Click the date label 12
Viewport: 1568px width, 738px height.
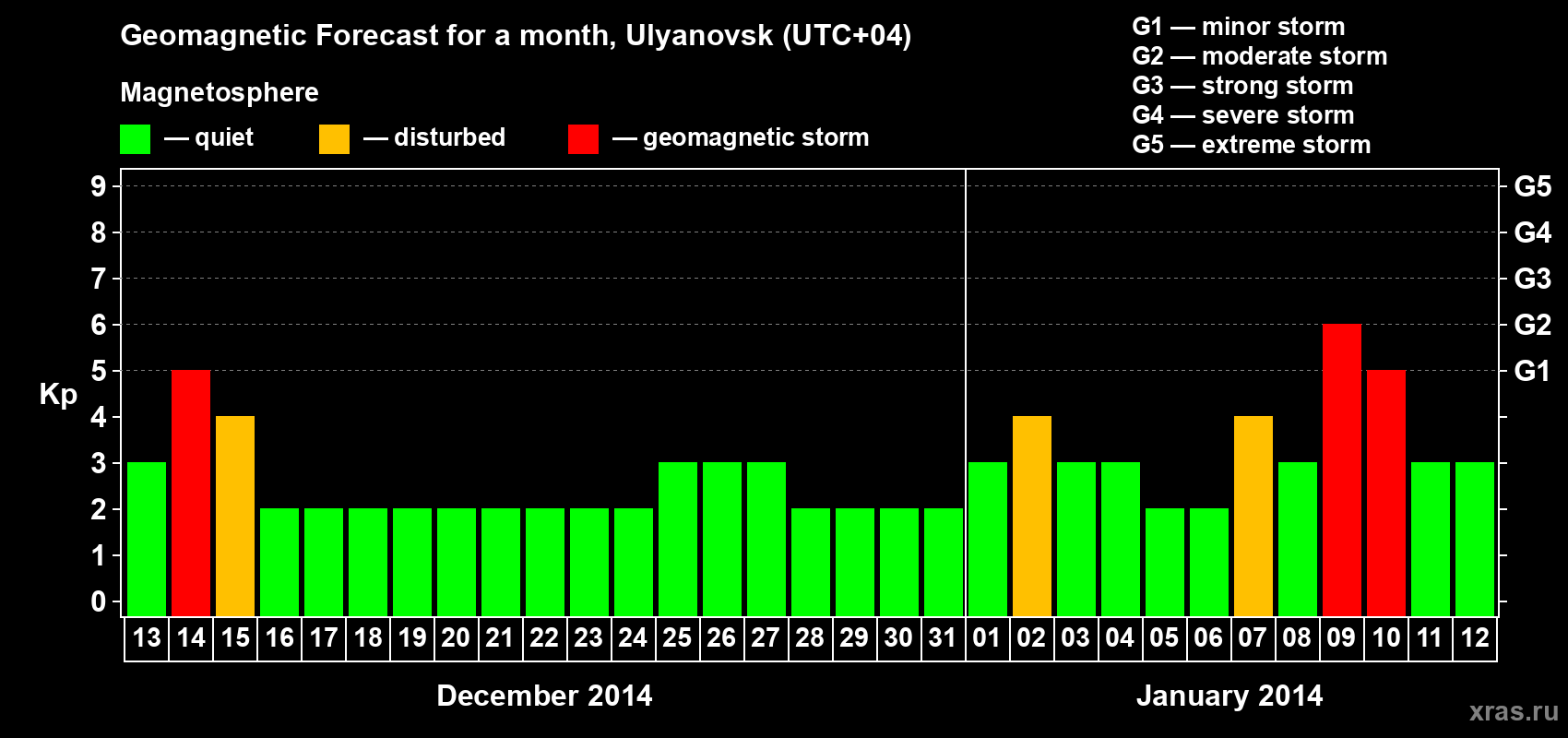point(1475,638)
